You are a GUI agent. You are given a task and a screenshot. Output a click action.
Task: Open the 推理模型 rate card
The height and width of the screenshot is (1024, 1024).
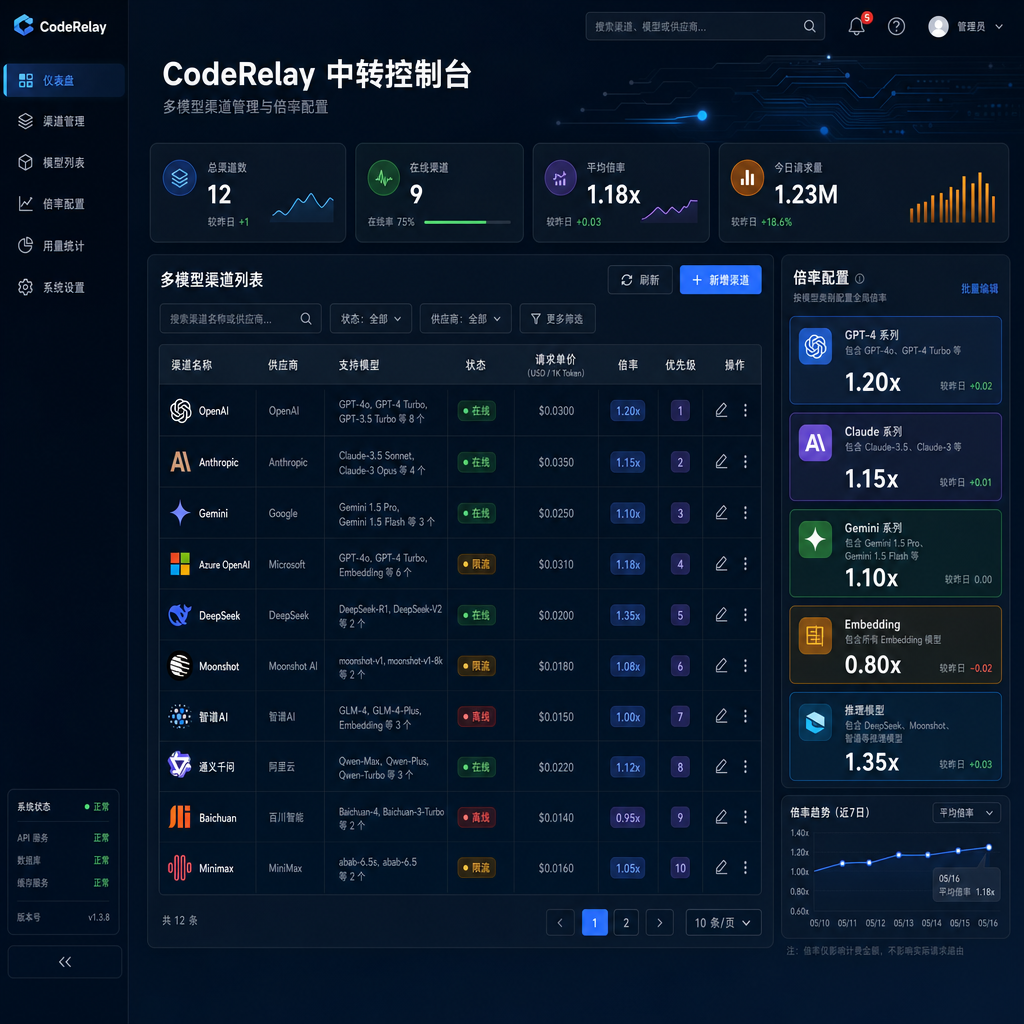[895, 737]
